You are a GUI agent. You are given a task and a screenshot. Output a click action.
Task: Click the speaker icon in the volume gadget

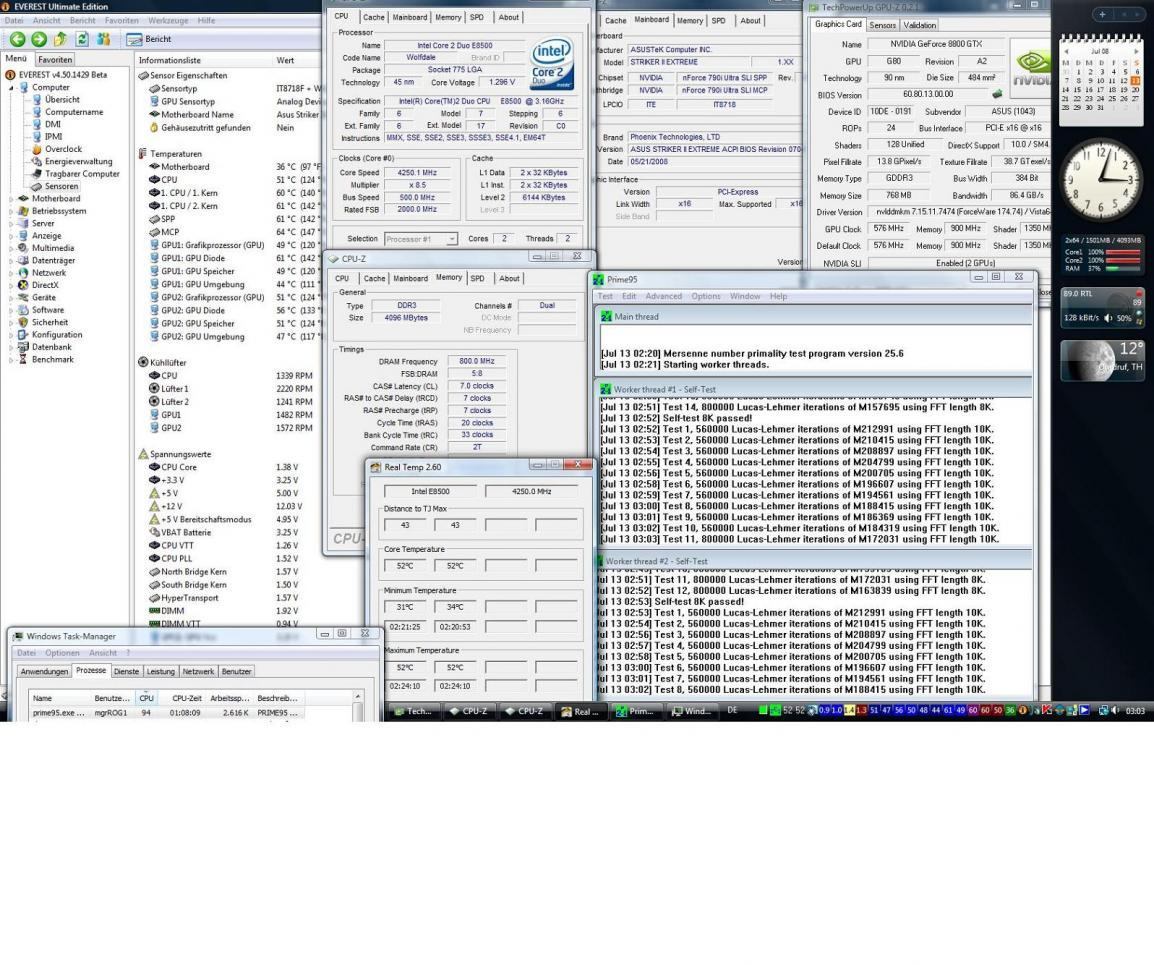1108,318
